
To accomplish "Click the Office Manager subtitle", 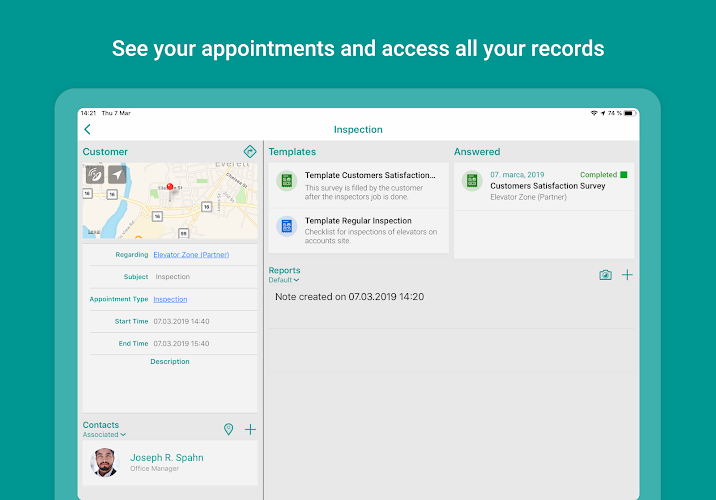I will 154,469.
